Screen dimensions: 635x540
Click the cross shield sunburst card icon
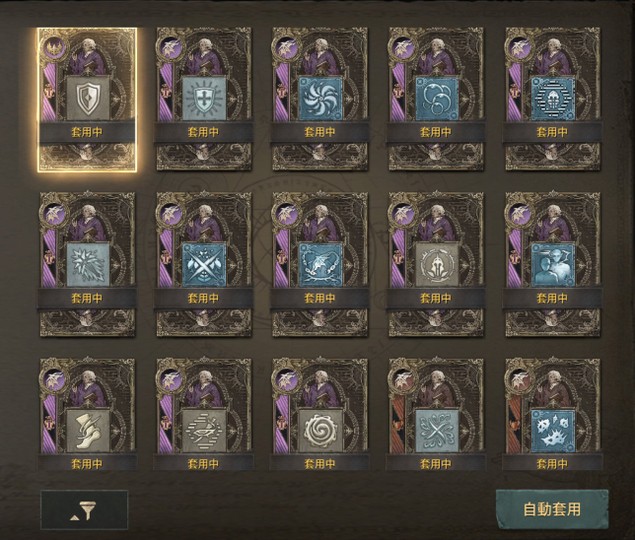203,99
